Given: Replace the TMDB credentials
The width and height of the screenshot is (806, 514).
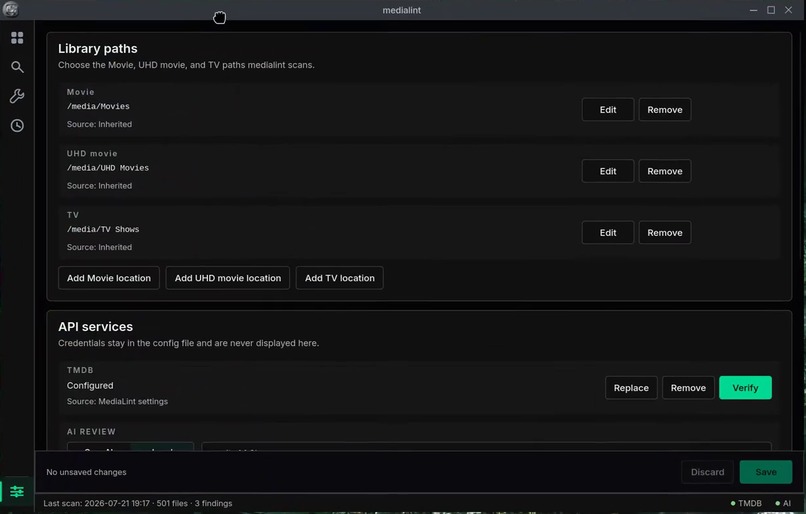Looking at the screenshot, I should pyautogui.click(x=631, y=388).
